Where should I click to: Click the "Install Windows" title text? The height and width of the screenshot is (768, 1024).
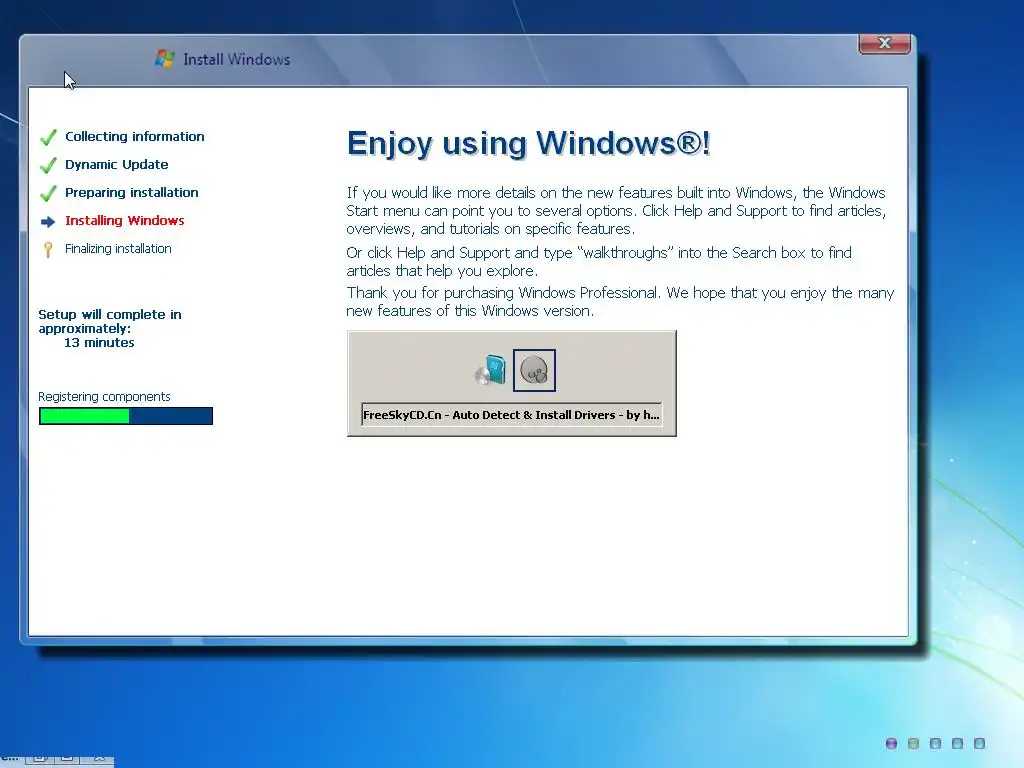click(x=236, y=59)
